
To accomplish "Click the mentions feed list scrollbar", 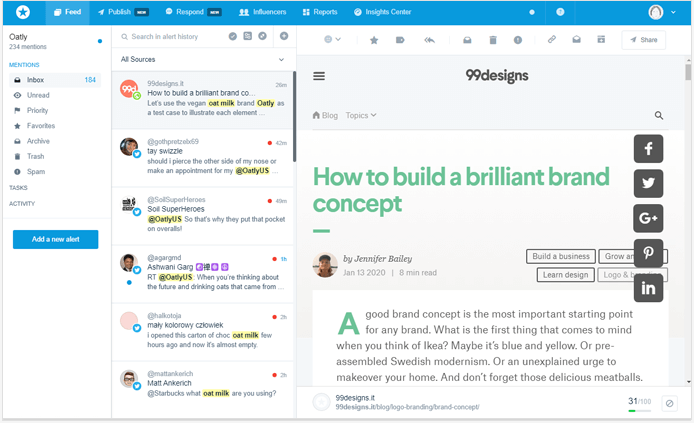I will (x=294, y=117).
